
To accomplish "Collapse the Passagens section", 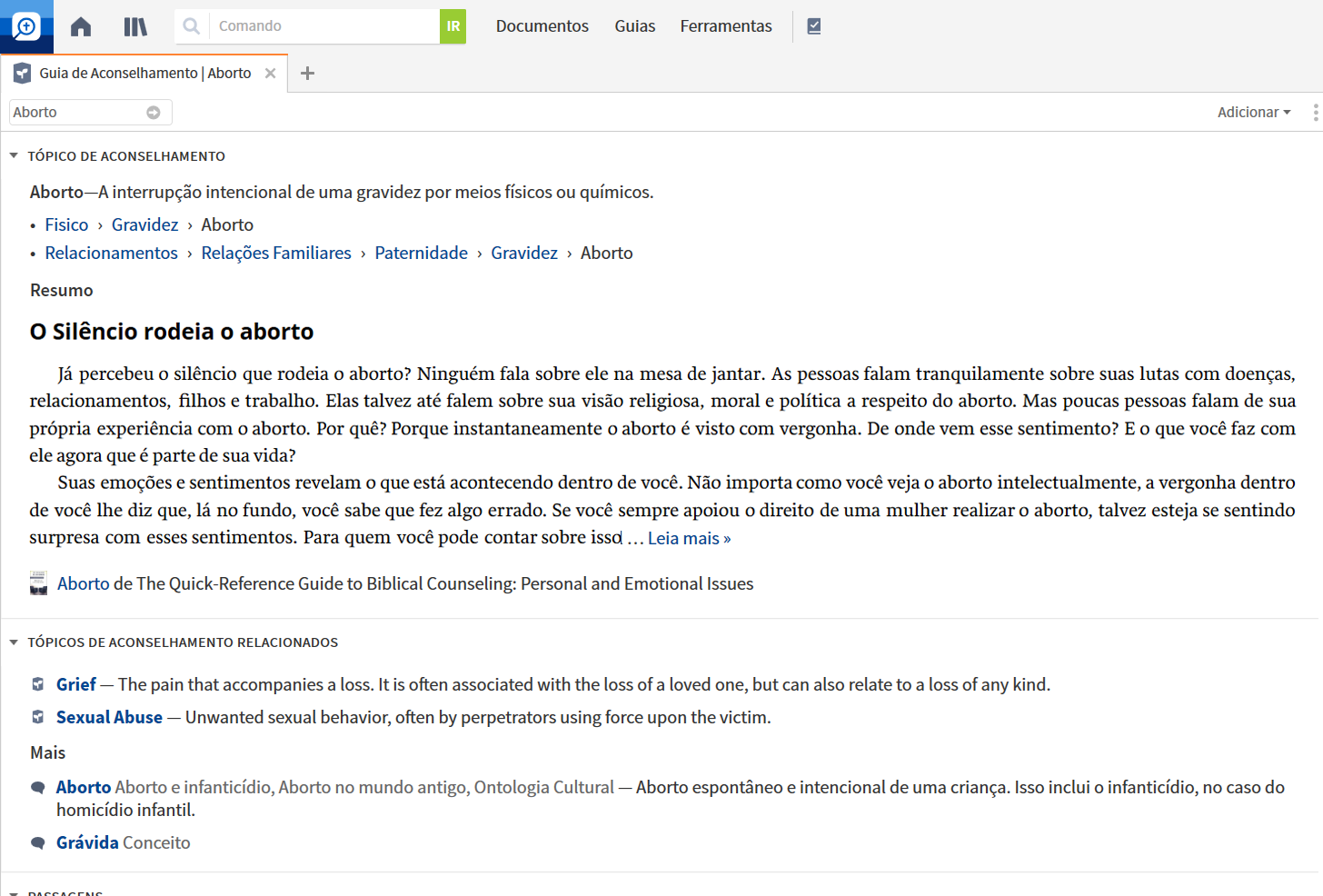I will click(14, 893).
